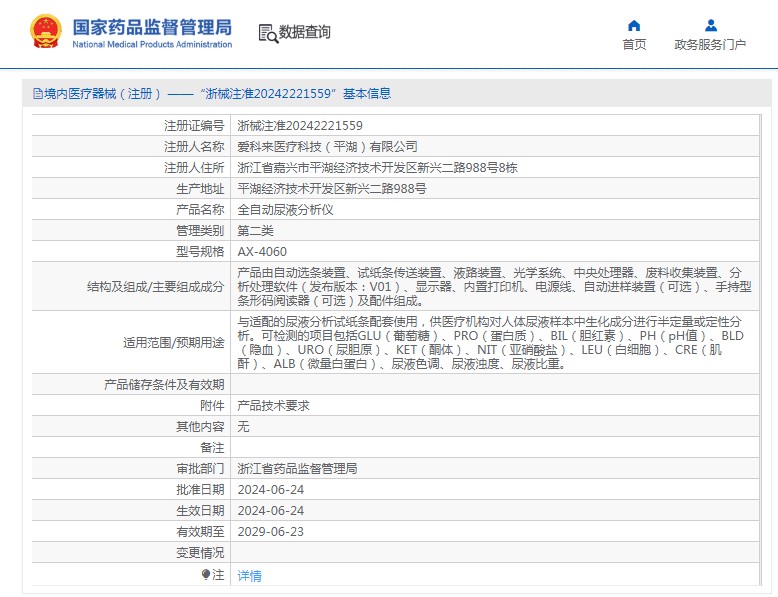Image resolution: width=778 pixels, height=597 pixels.
Task: Open the 详情 link
Action: point(249,576)
